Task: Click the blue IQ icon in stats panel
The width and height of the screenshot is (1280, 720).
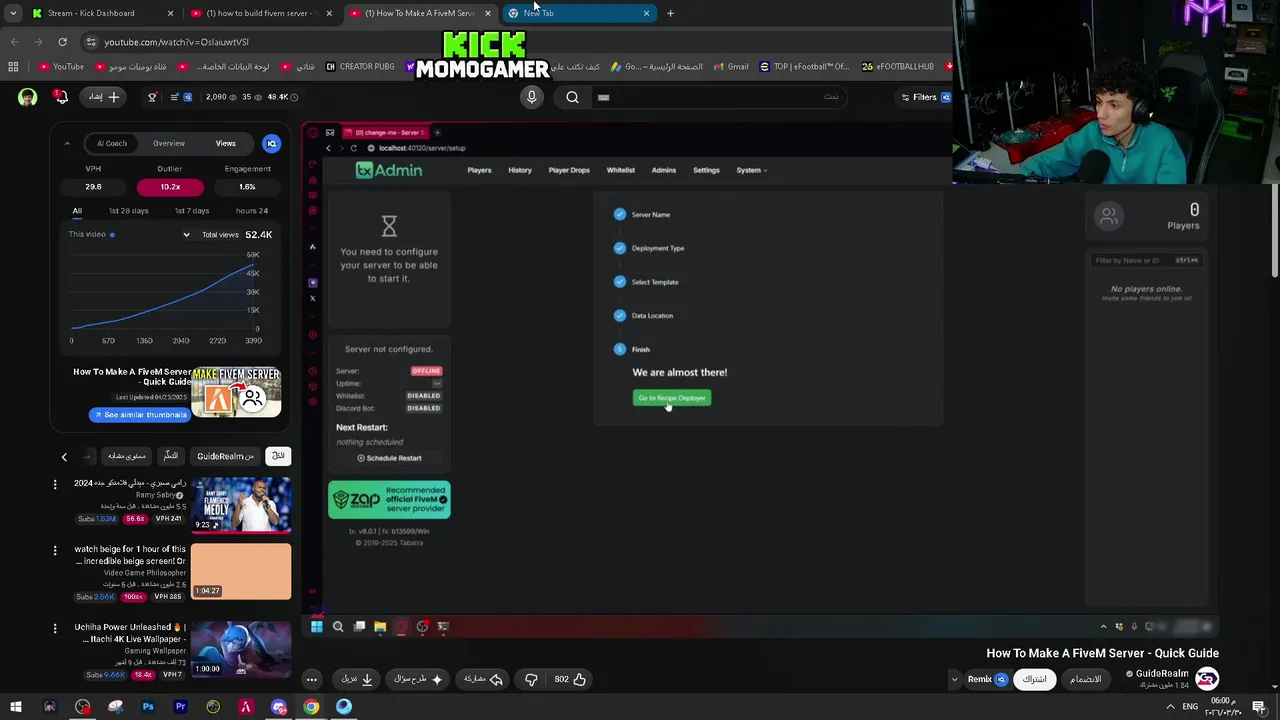Action: (271, 144)
